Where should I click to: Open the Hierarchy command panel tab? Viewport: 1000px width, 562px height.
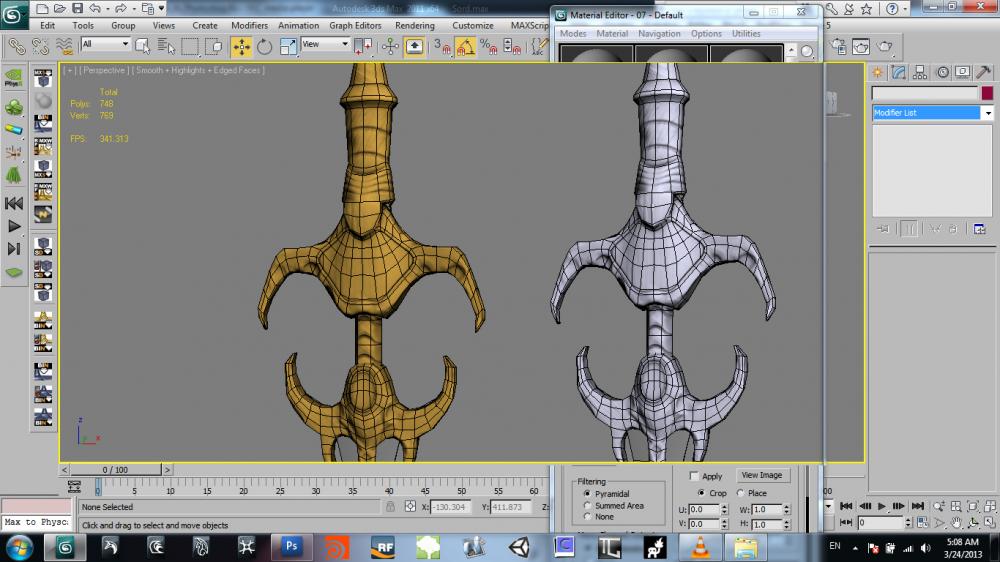920,72
